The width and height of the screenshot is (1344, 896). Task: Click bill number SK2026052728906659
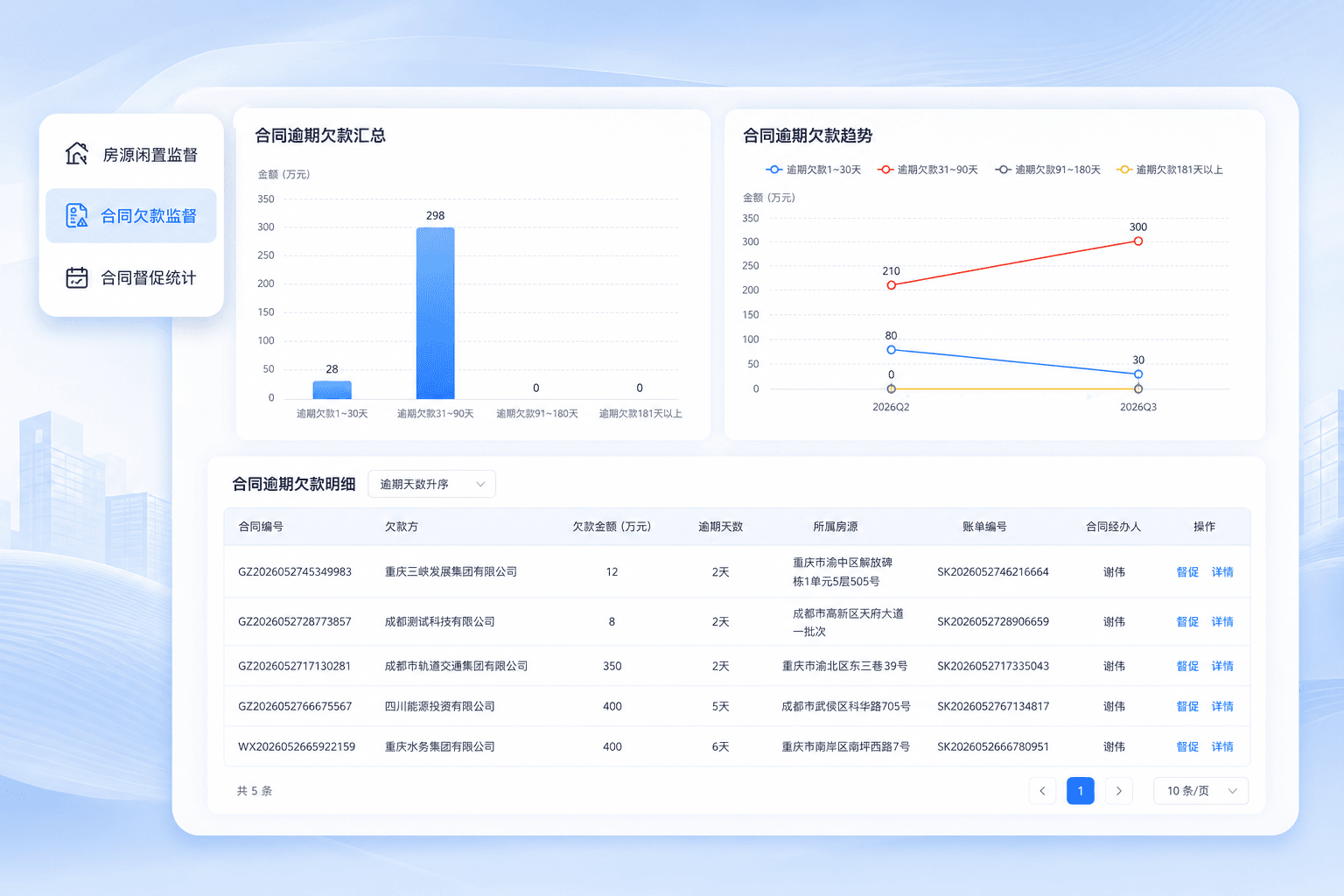tap(993, 622)
